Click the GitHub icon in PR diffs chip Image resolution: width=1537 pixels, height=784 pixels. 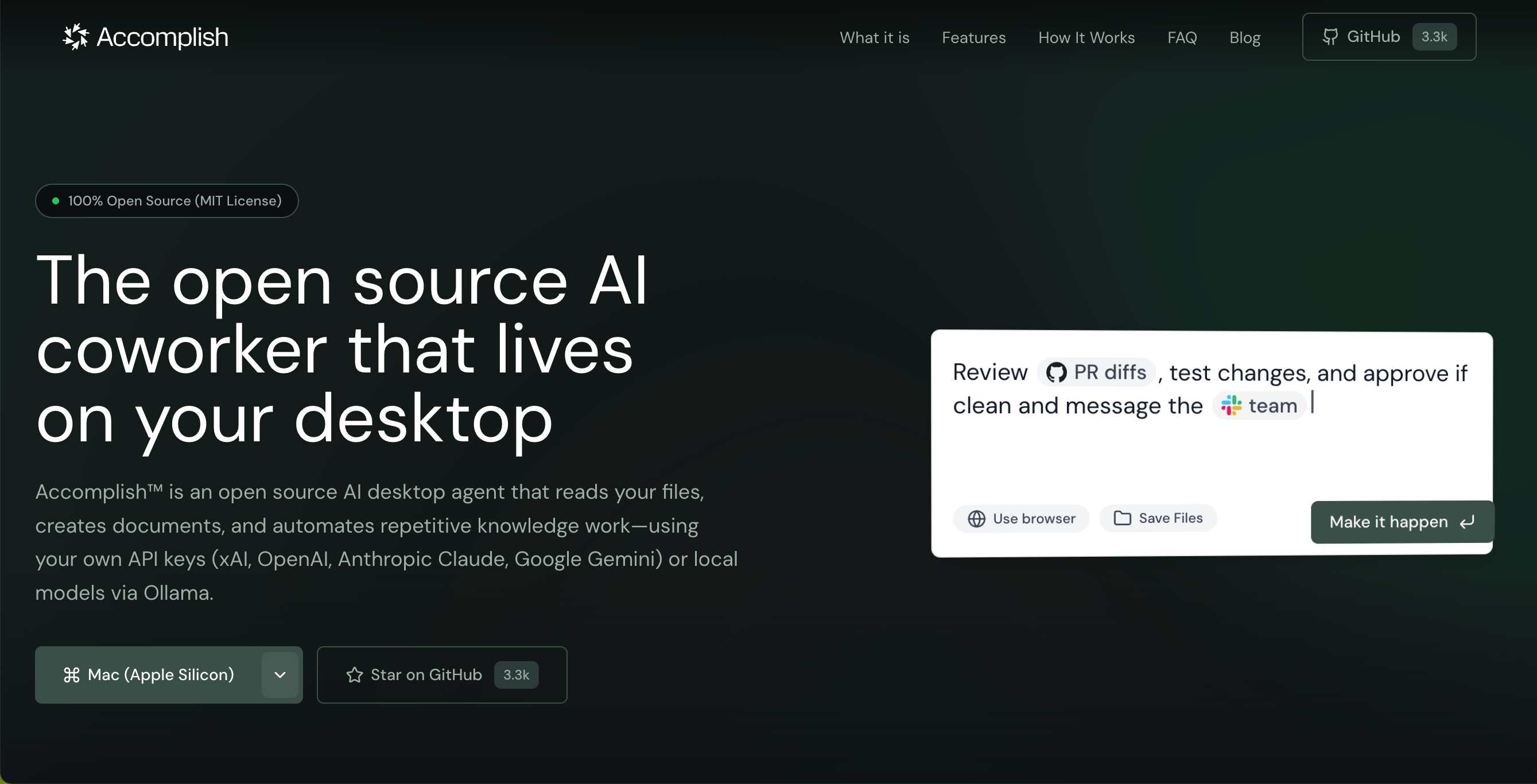[x=1056, y=372]
